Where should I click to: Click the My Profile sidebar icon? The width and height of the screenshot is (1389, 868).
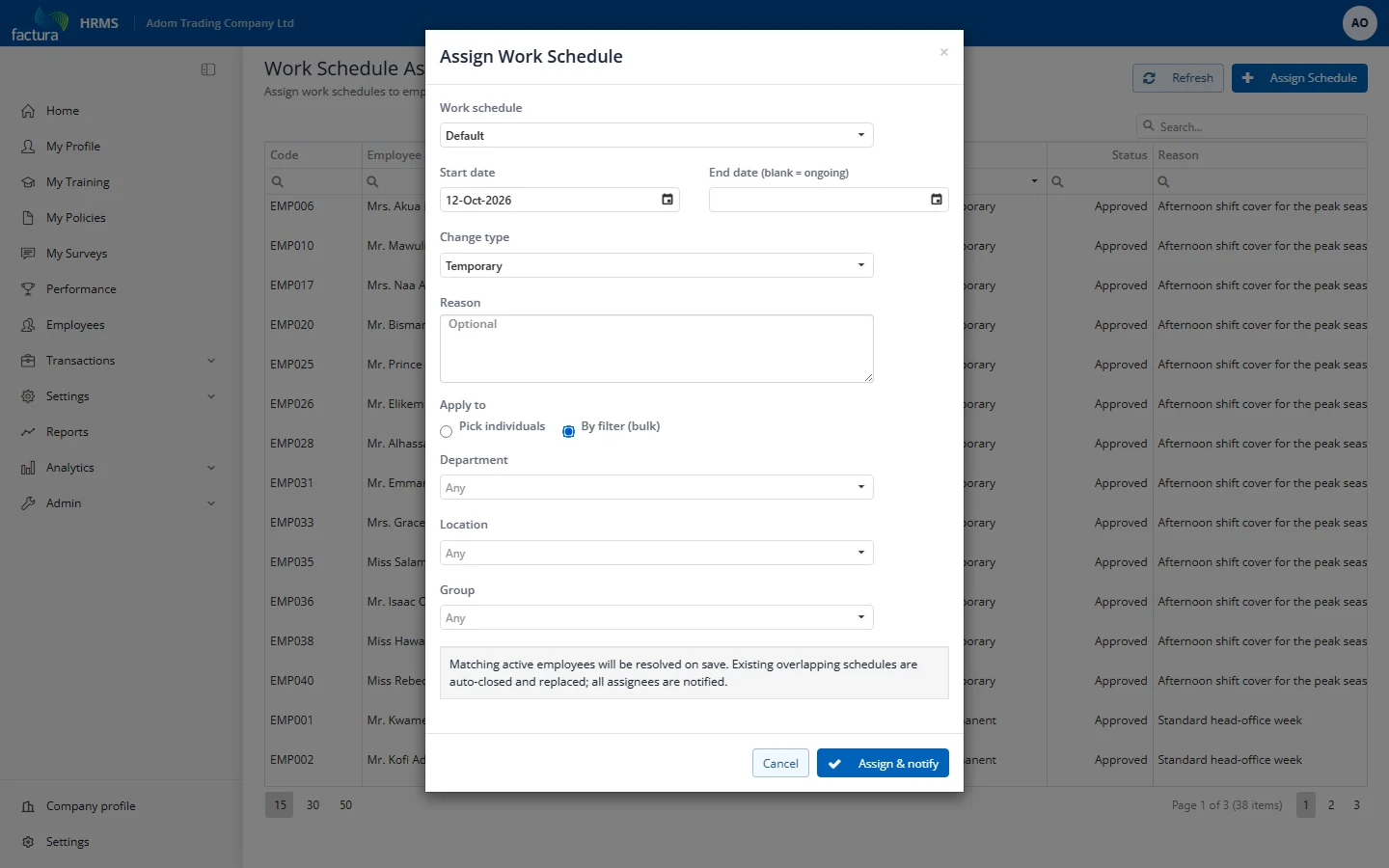tap(28, 147)
